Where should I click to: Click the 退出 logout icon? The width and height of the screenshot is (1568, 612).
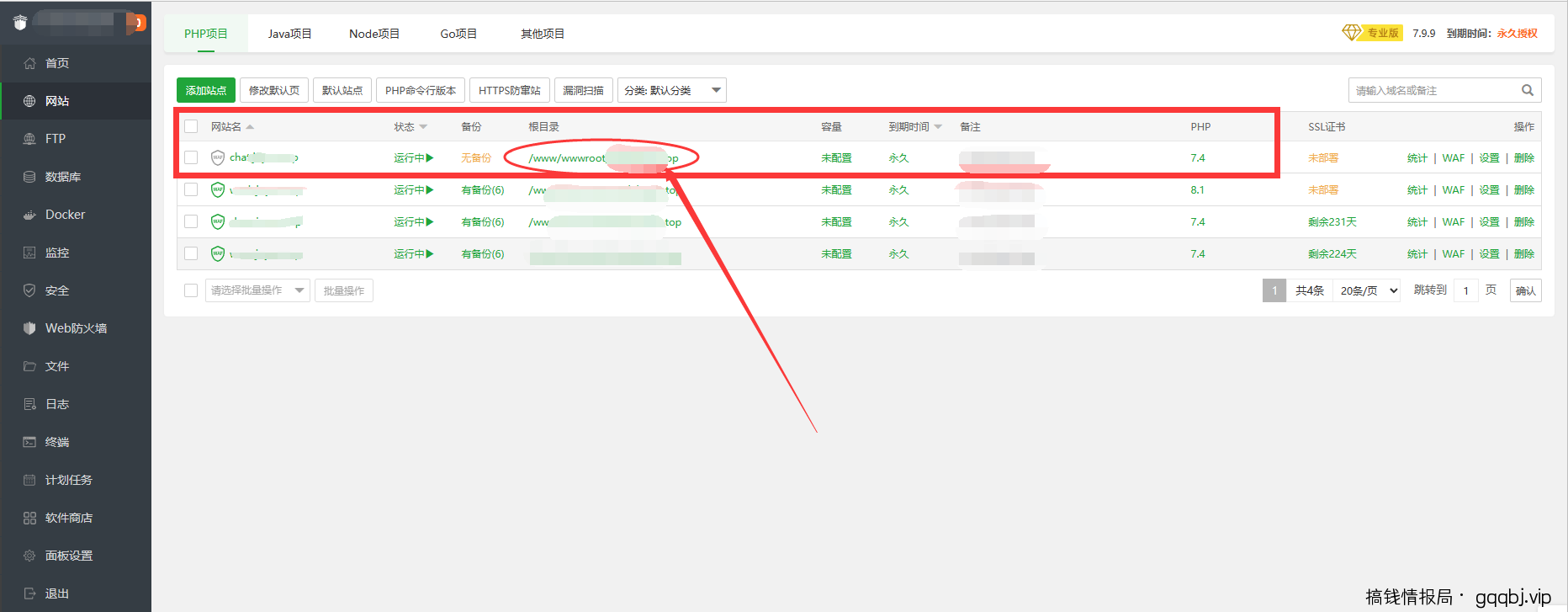click(x=29, y=593)
